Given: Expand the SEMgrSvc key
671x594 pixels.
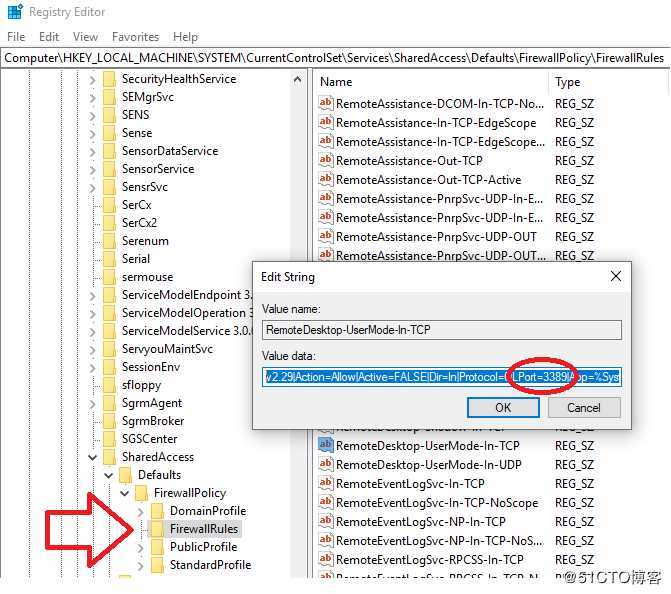Looking at the screenshot, I should coord(92,97).
